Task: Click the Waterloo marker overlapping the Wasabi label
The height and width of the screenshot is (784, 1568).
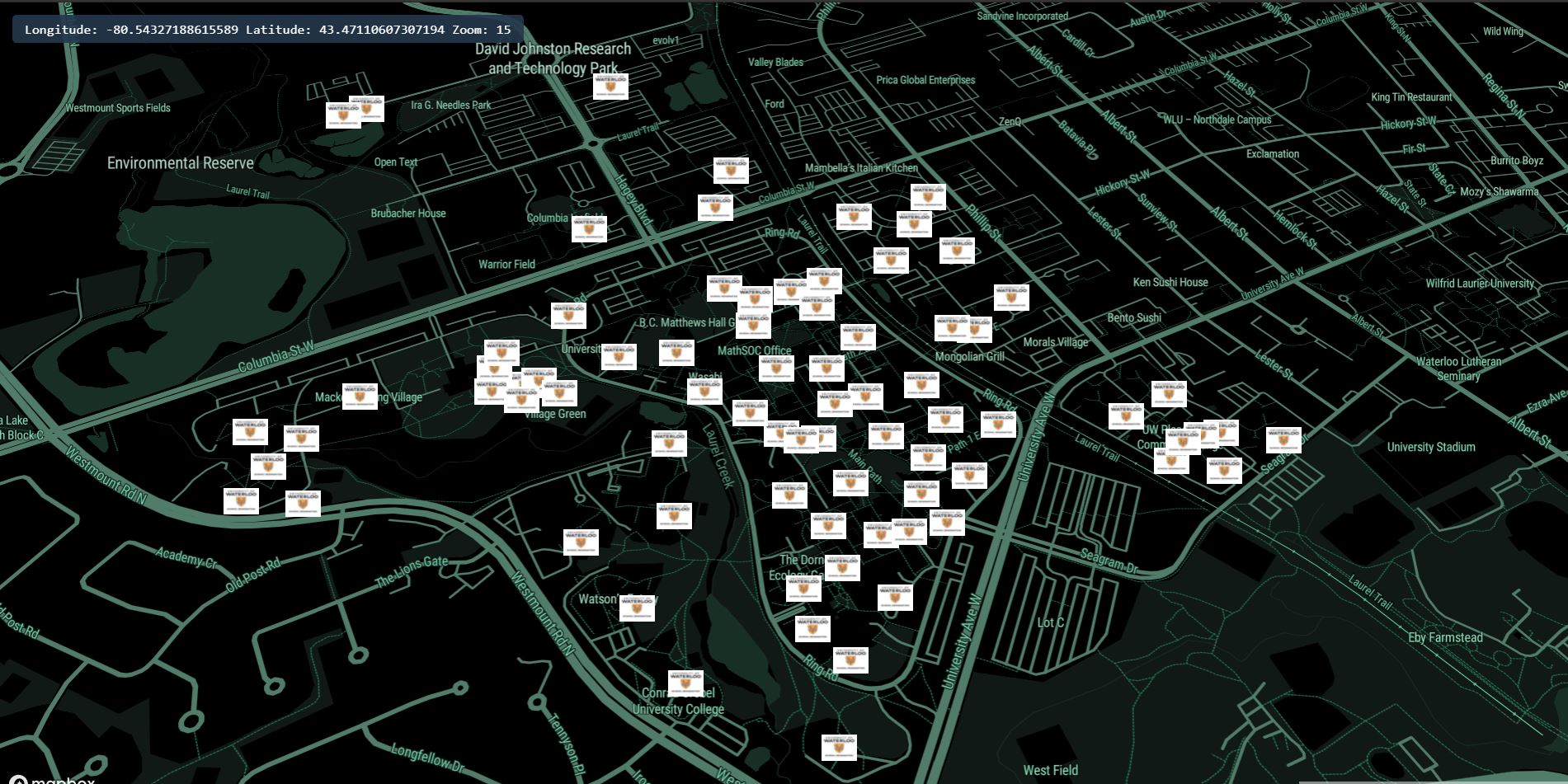Action: pos(705,391)
